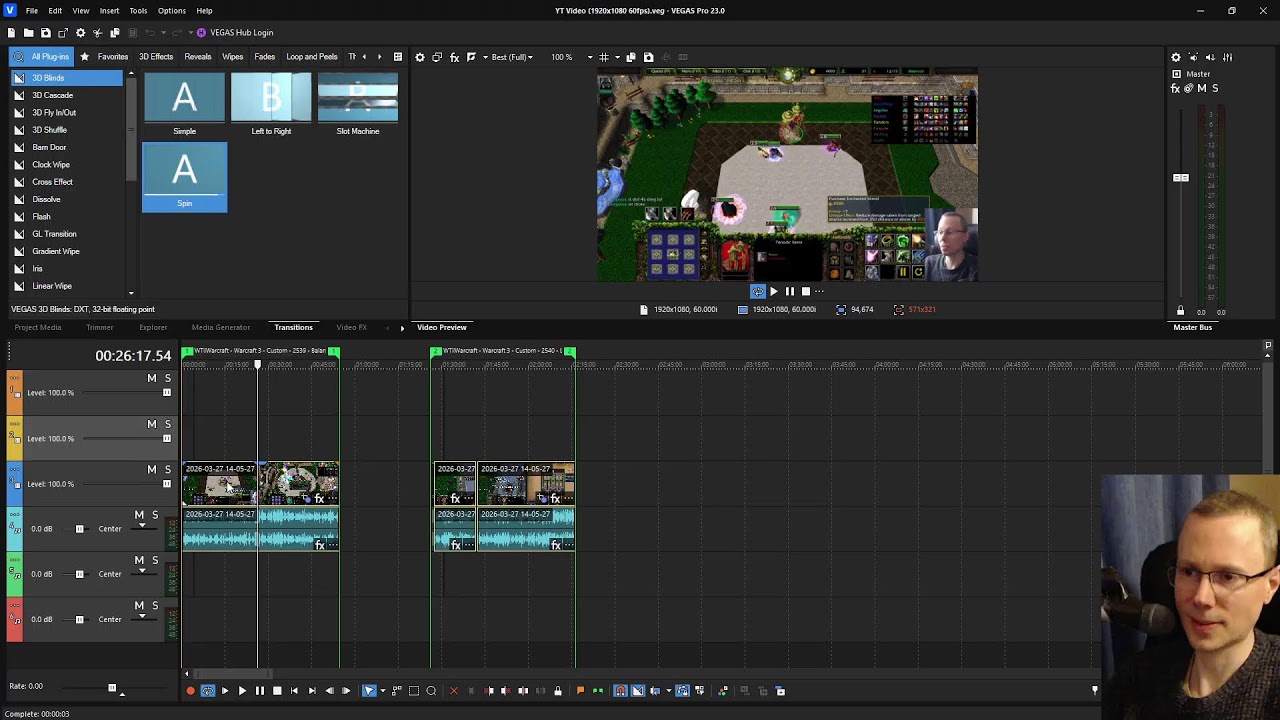Toggle Loop Playback in timeline transport

pyautogui.click(x=208, y=691)
